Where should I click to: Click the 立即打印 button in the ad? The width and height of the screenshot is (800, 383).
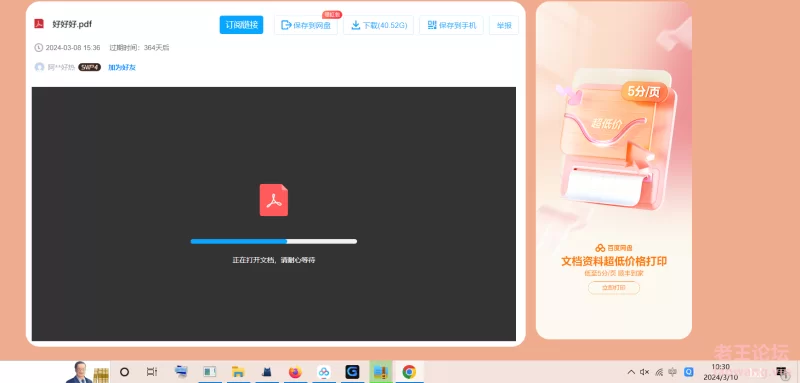614,288
